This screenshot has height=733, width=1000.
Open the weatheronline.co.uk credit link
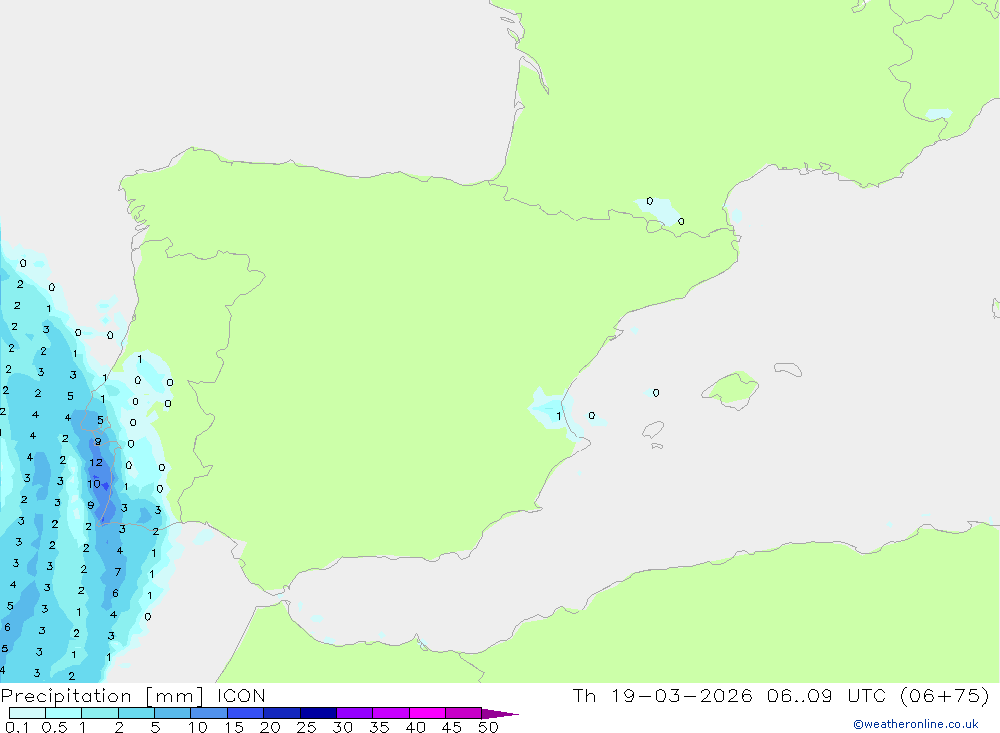pos(916,724)
